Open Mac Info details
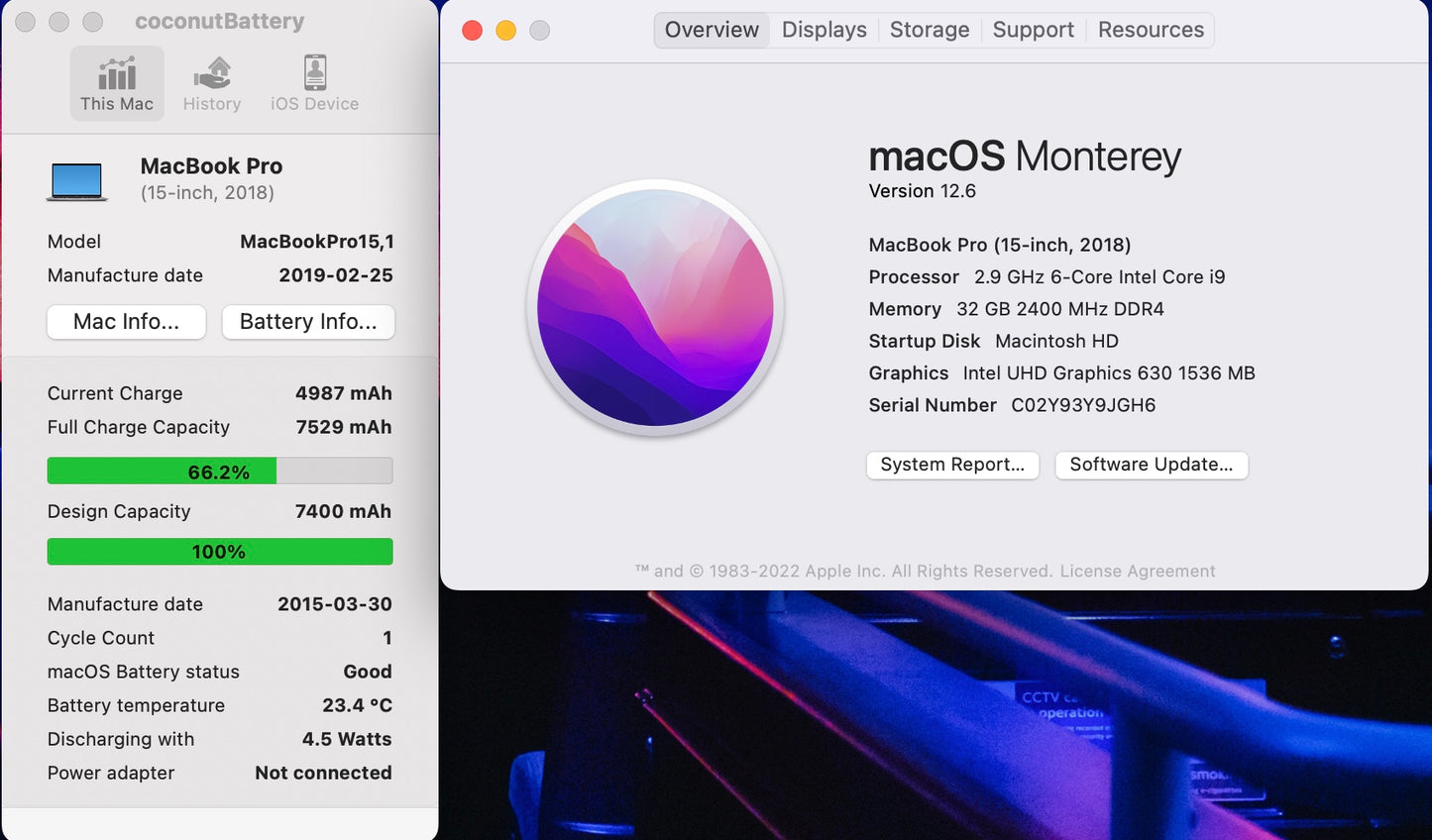The image size is (1432, 840). pyautogui.click(x=126, y=322)
